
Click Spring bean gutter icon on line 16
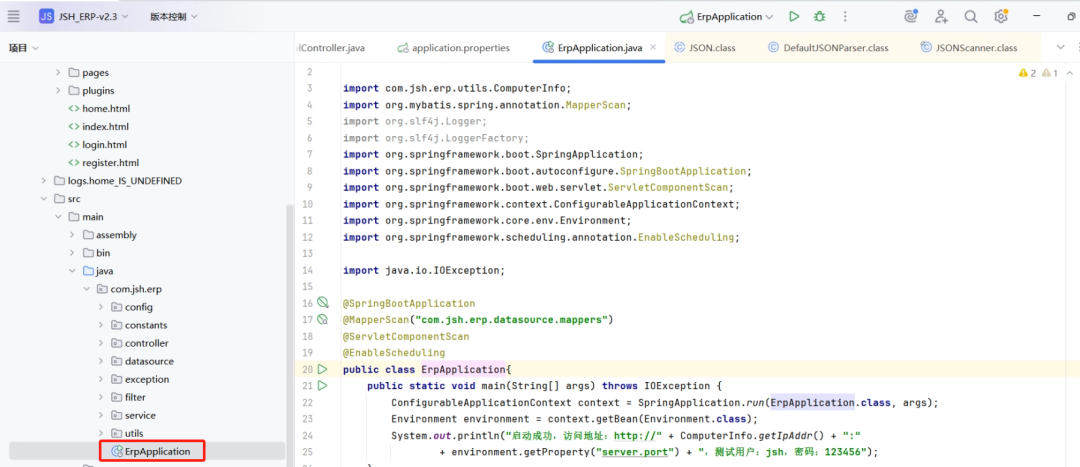(323, 303)
